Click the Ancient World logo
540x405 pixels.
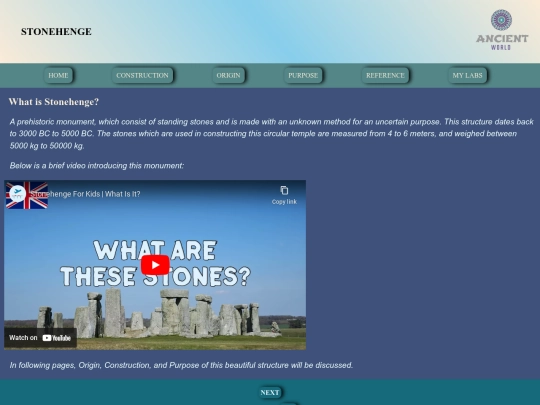(x=502, y=30)
